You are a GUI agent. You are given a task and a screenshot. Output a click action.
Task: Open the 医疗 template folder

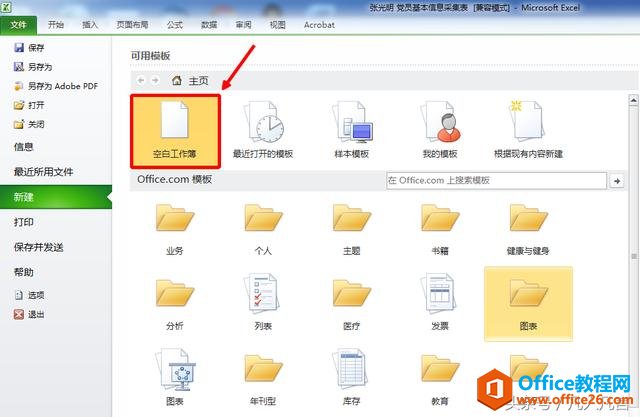(x=352, y=305)
